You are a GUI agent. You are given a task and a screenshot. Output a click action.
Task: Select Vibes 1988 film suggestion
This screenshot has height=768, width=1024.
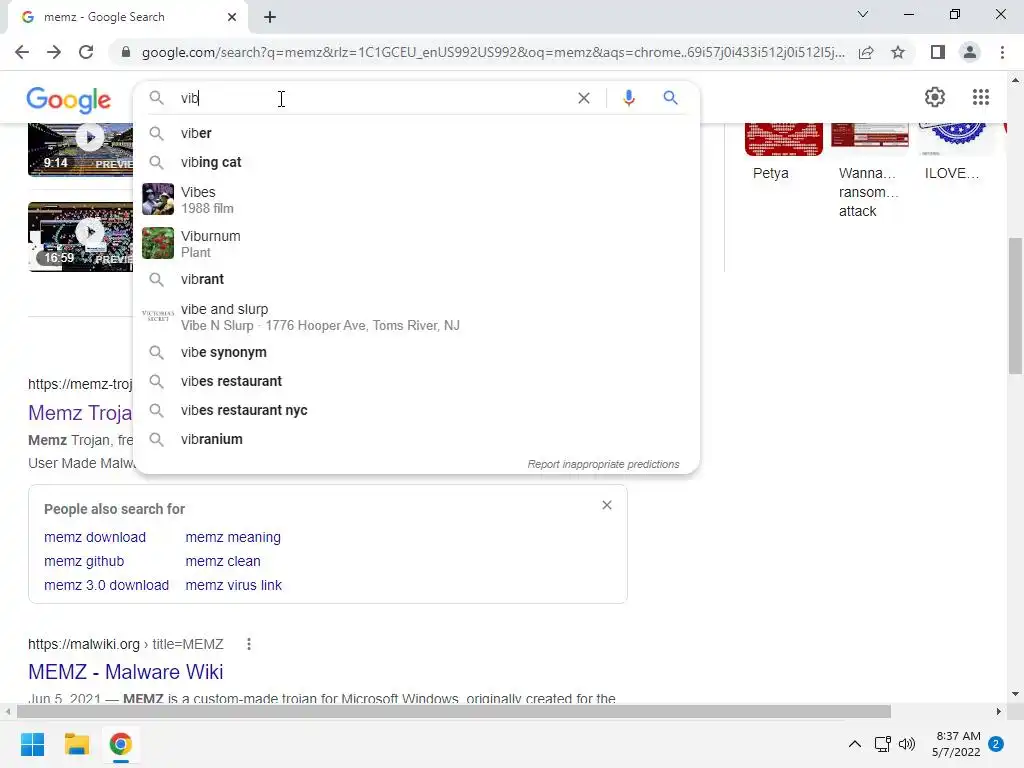(x=417, y=200)
